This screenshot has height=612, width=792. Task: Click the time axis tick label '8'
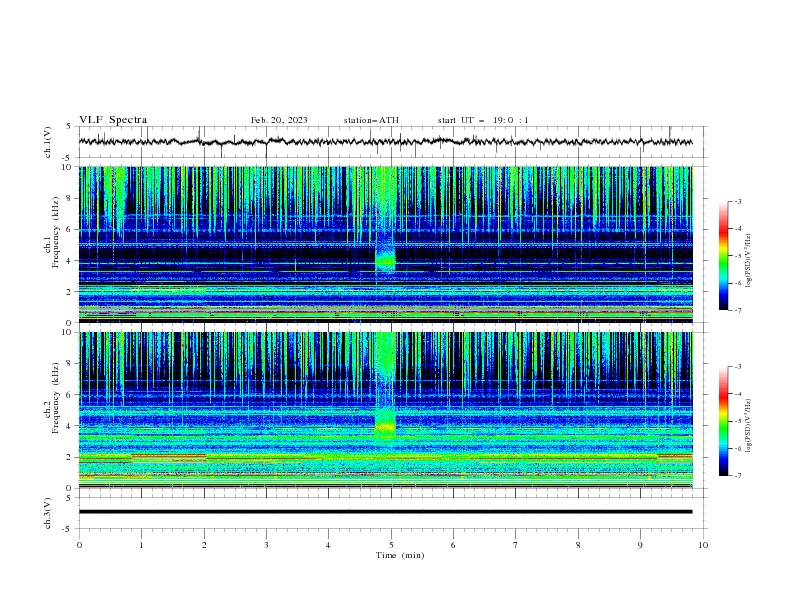(578, 545)
